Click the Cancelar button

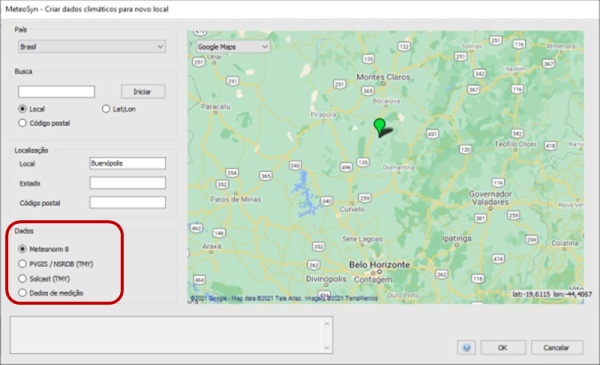[557, 347]
